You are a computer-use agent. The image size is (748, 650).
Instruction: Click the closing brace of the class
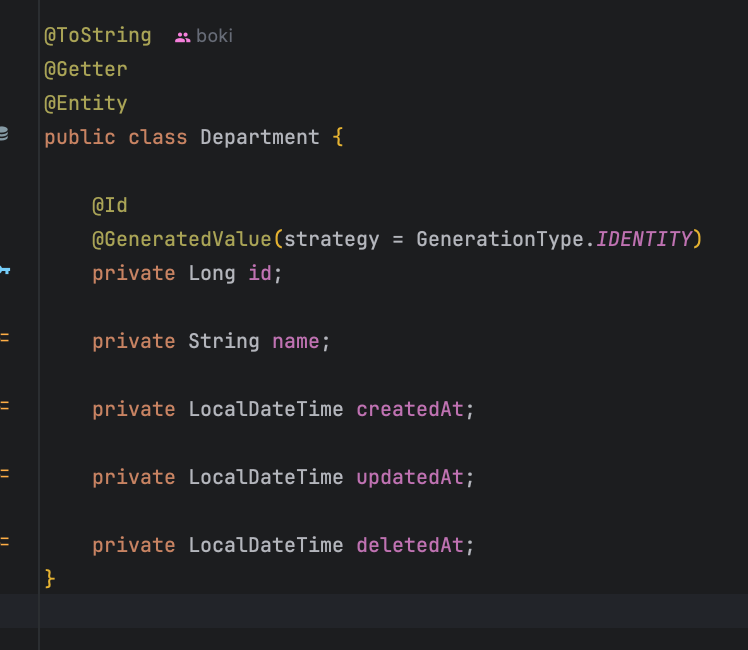click(x=50, y=579)
